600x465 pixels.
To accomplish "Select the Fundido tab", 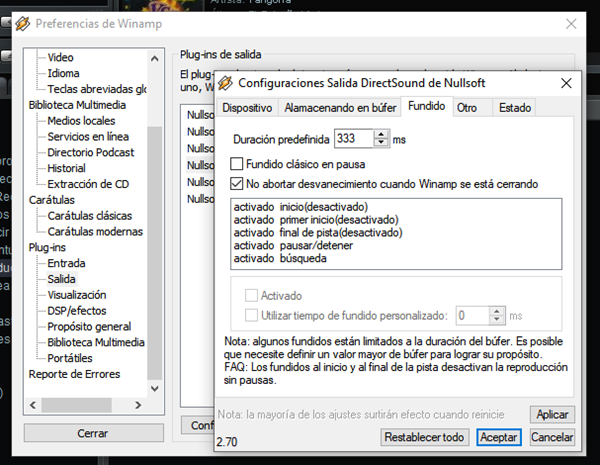I will (x=427, y=106).
